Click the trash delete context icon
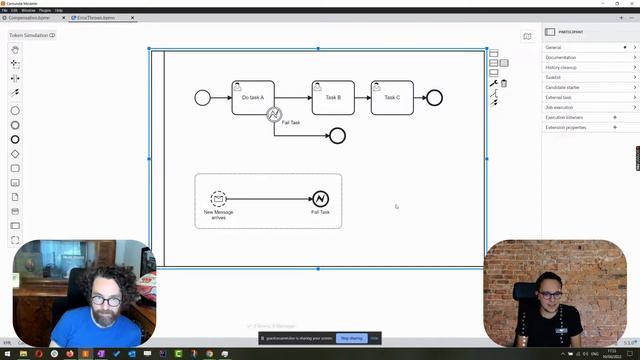This screenshot has width=640, height=360. 504,83
